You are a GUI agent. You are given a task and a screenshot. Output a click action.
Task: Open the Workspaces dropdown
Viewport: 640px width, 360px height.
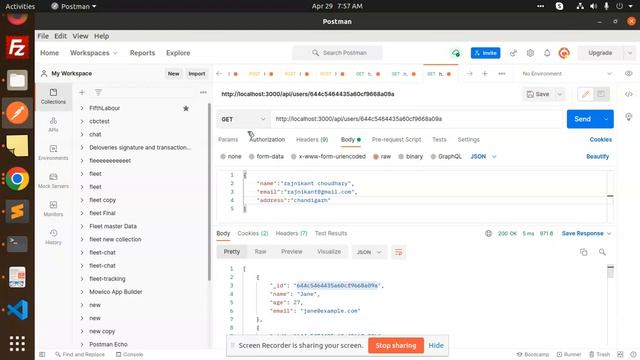[x=93, y=53]
